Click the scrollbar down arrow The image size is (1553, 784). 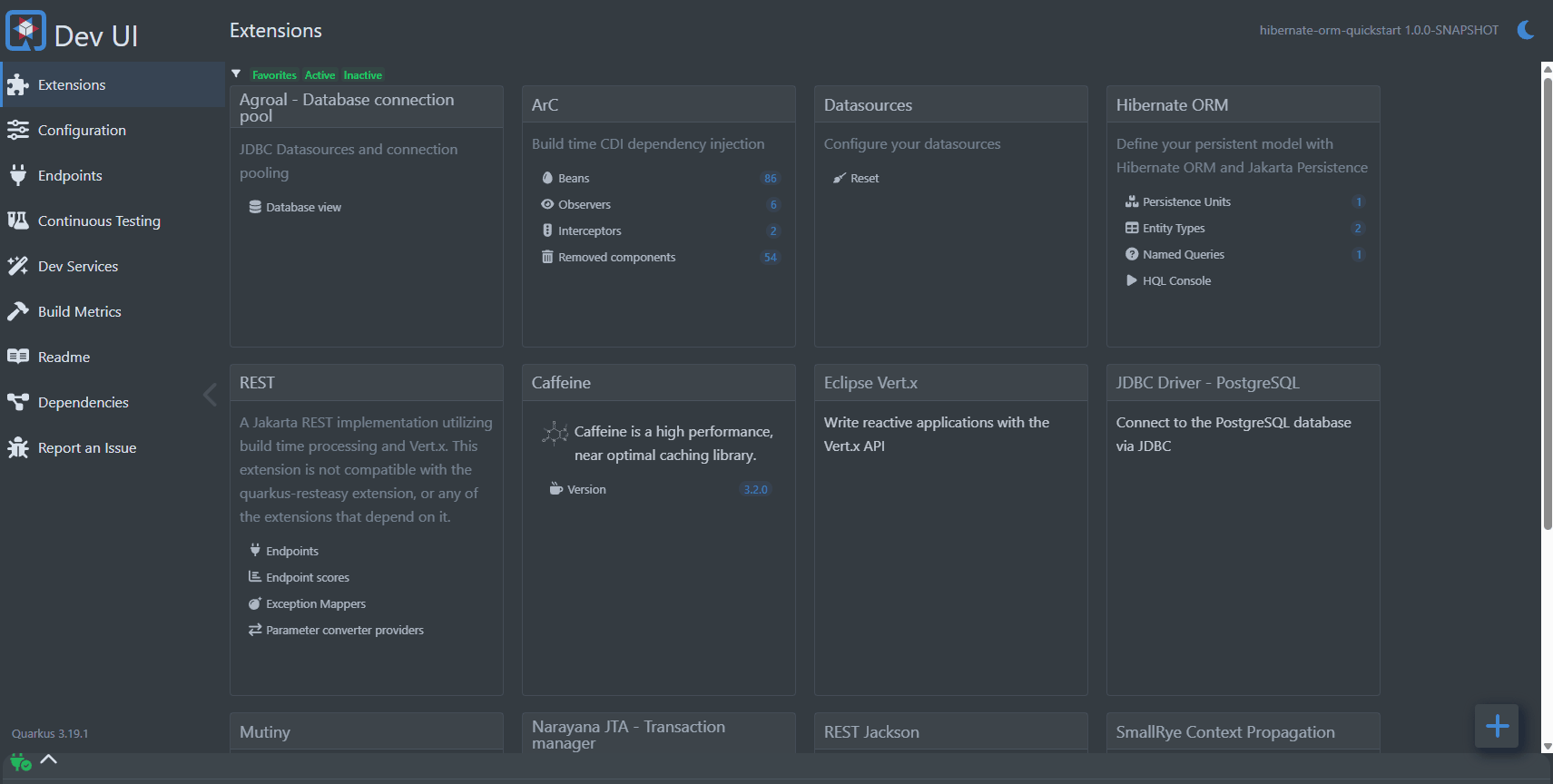tap(1548, 747)
